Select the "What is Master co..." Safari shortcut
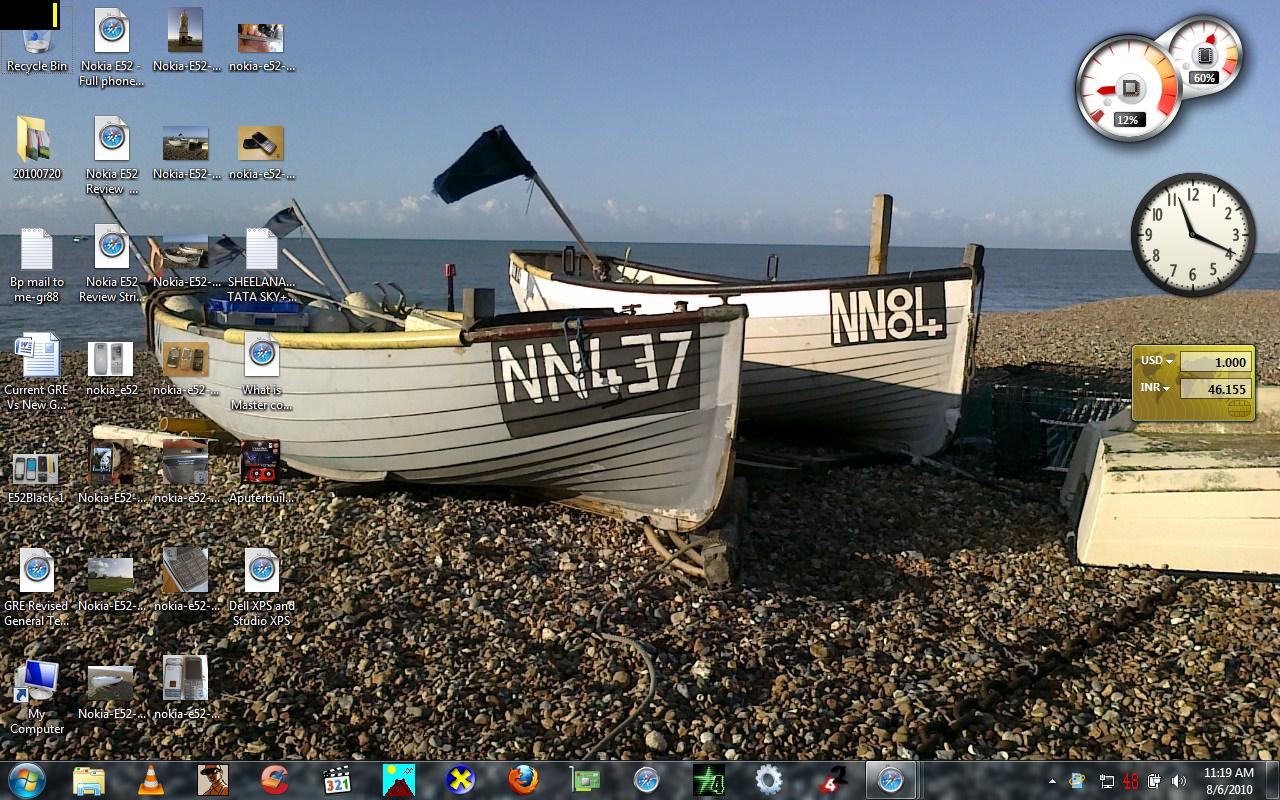The image size is (1280, 800). [x=261, y=373]
